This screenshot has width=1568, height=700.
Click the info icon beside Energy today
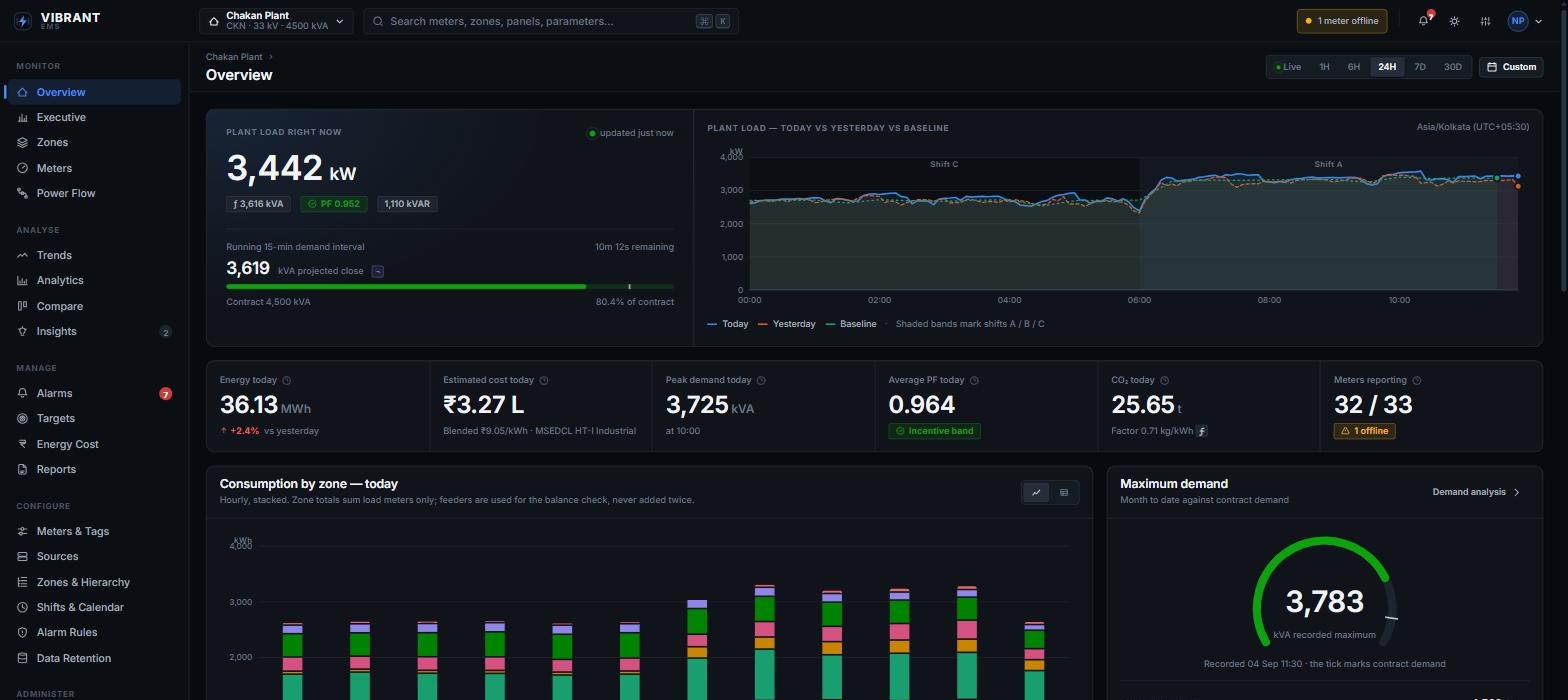click(x=287, y=380)
